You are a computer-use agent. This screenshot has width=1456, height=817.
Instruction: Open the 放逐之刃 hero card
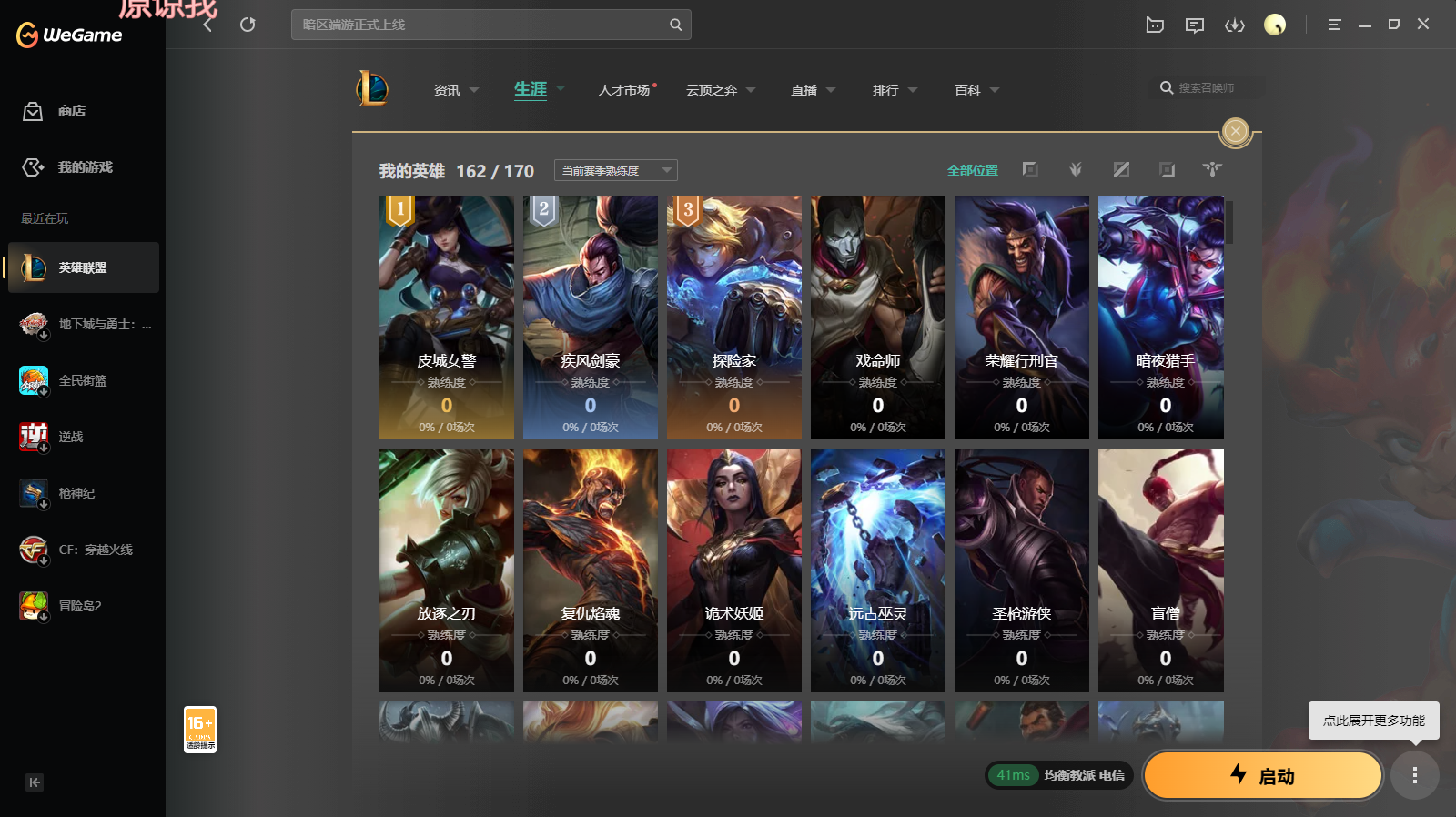click(447, 570)
